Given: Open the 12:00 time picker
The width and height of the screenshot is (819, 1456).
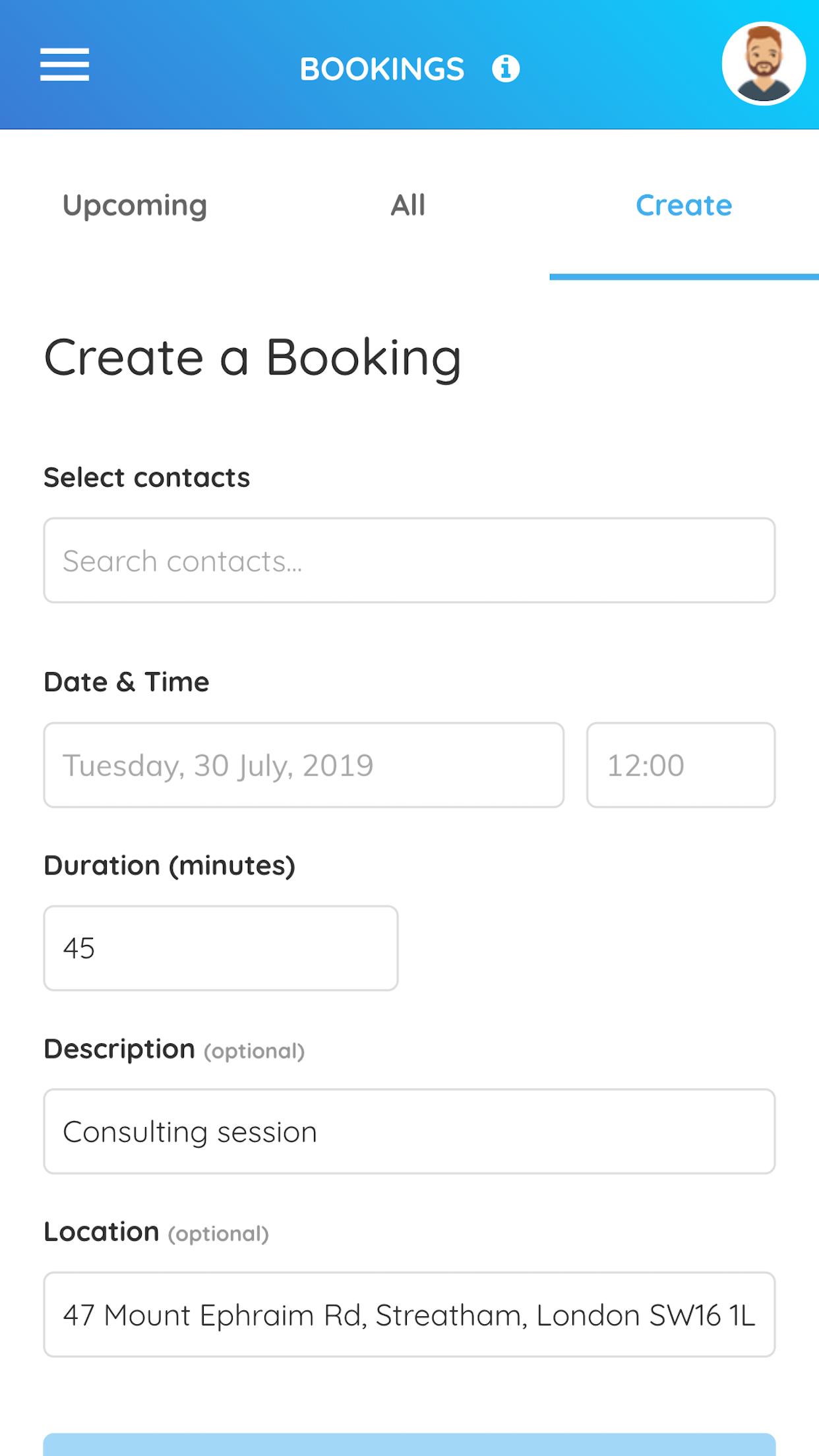Looking at the screenshot, I should coord(681,765).
